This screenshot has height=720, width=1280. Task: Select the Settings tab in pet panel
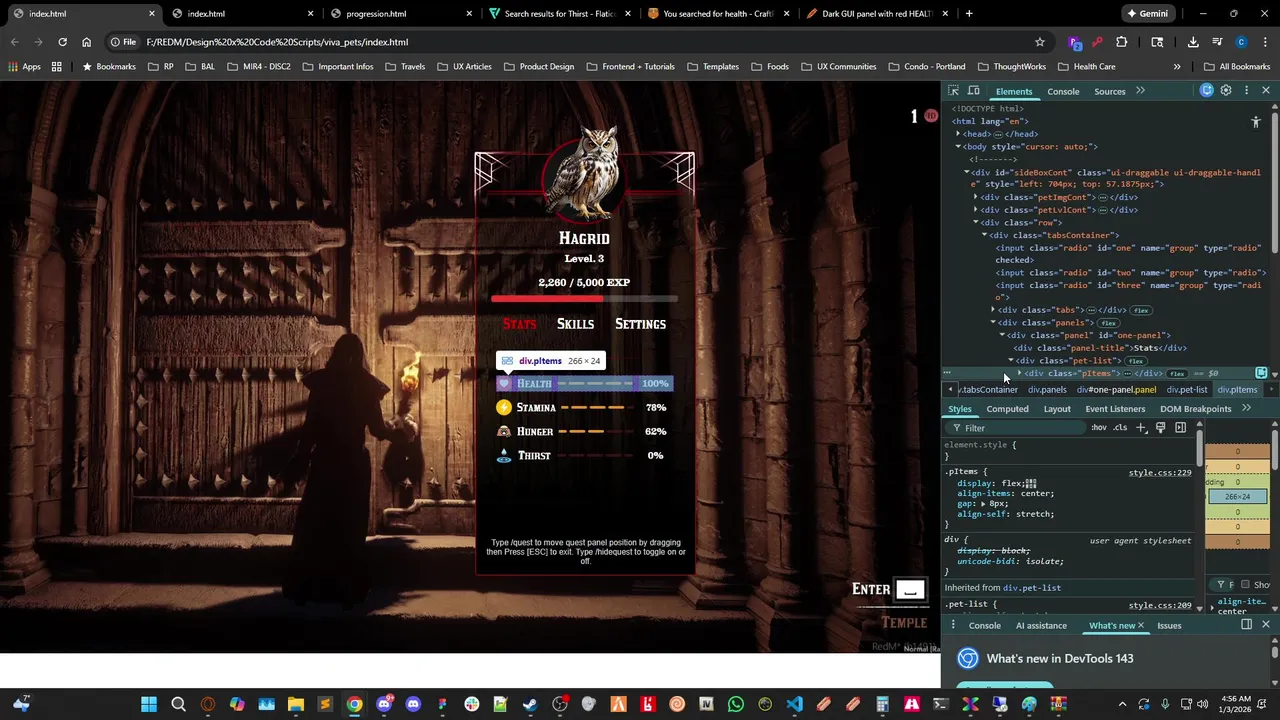click(x=640, y=324)
